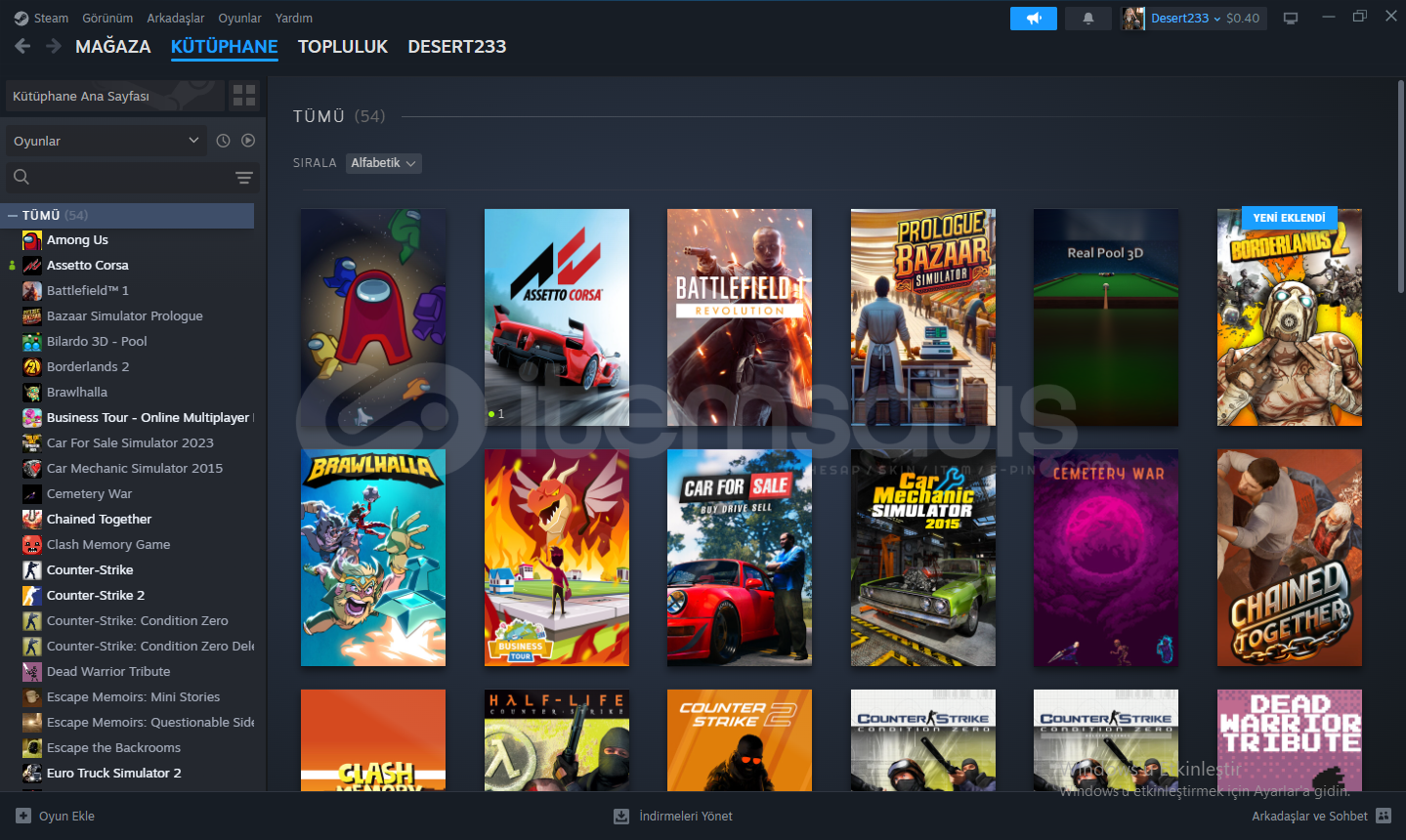Click the Assetto Corsa sidebar icon
Viewport: 1406px width, 840px height.
[32, 265]
